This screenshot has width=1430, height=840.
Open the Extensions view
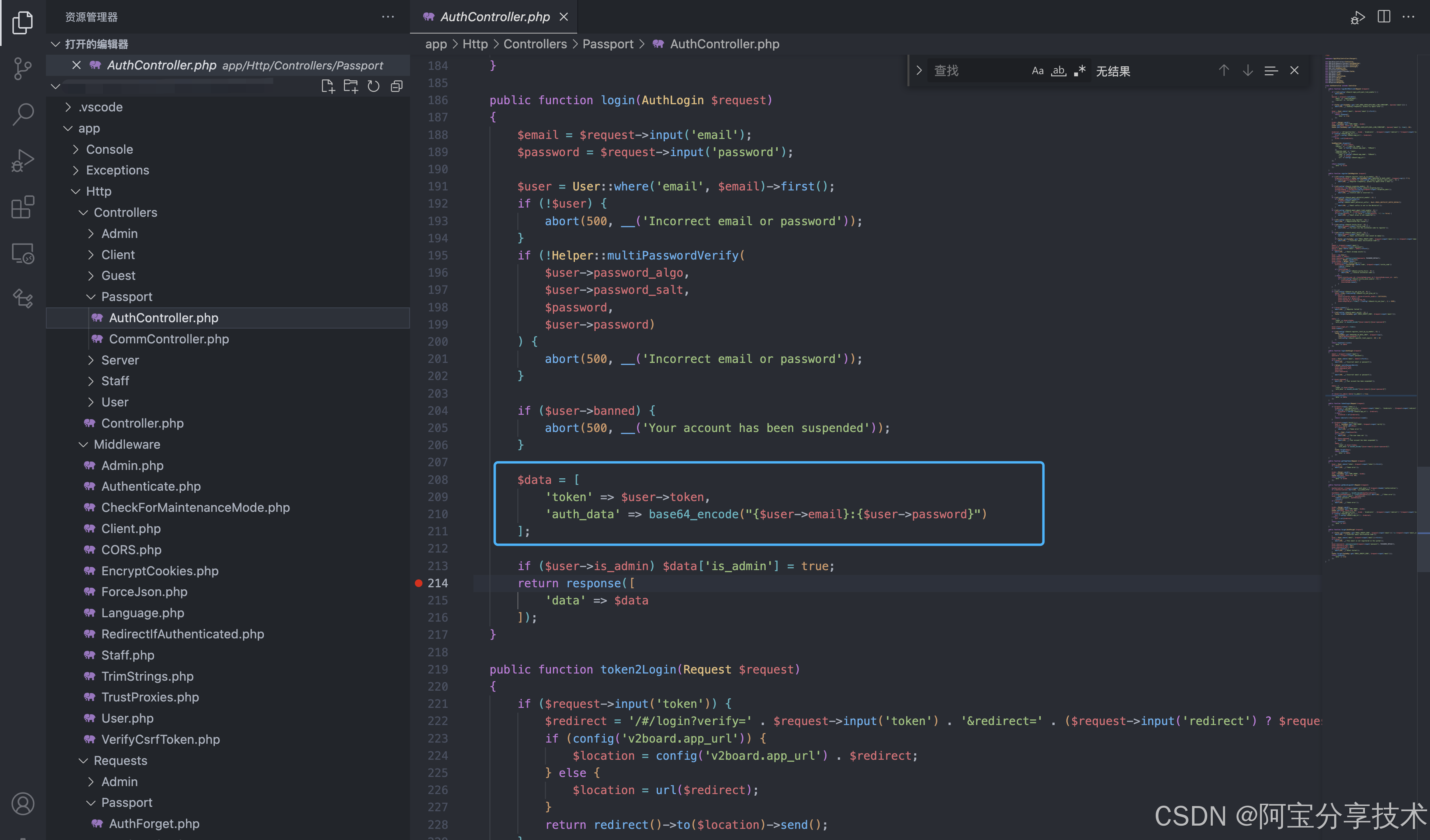23,207
